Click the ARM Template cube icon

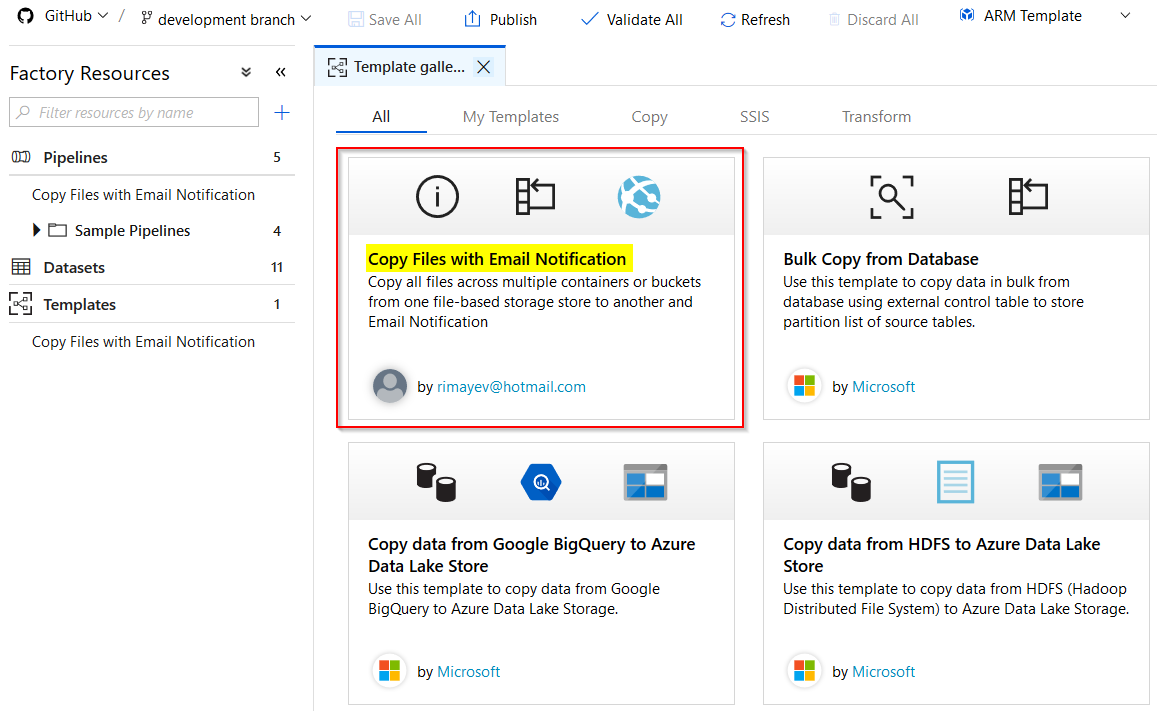967,15
